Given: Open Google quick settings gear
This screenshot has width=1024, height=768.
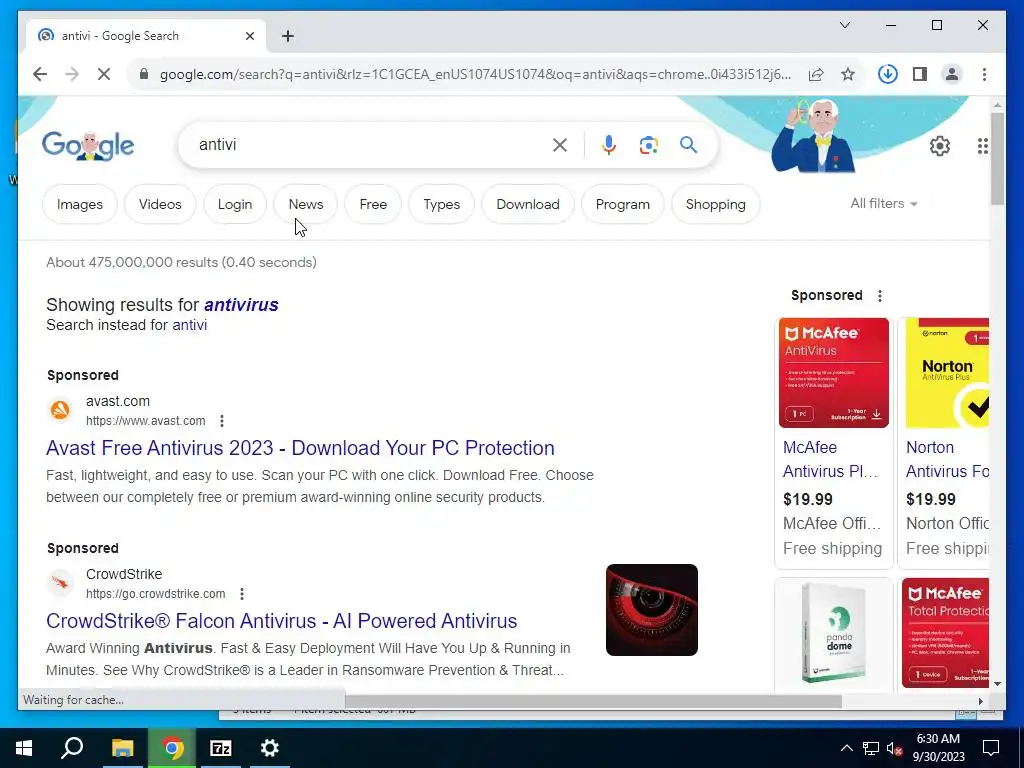Looking at the screenshot, I should click(940, 146).
